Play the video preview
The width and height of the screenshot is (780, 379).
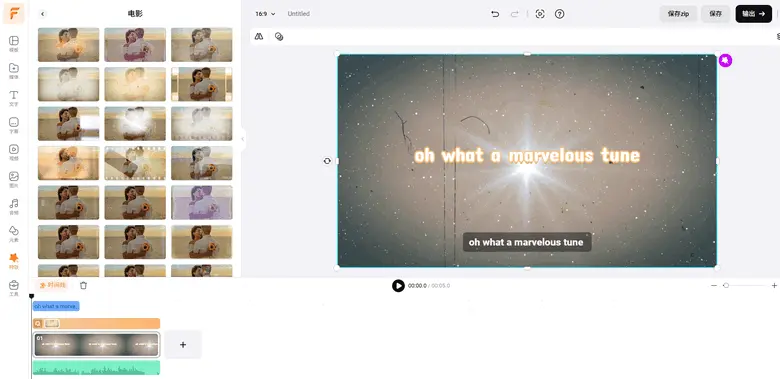tap(398, 285)
